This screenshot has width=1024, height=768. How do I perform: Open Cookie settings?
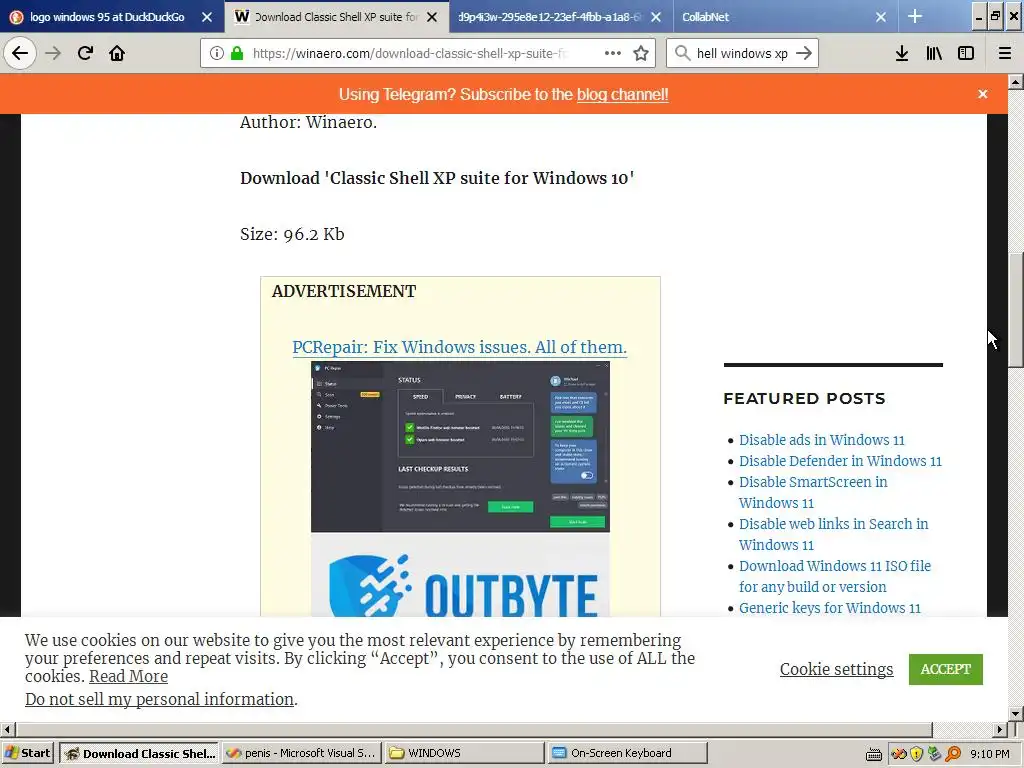coord(837,669)
